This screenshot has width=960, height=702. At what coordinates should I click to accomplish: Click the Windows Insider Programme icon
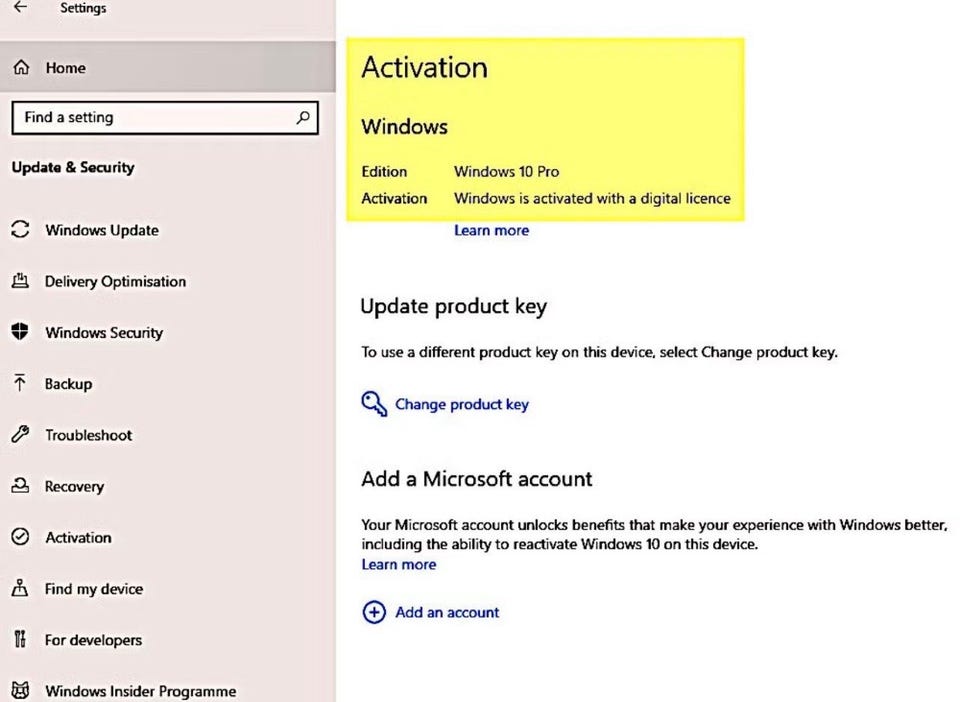click(x=20, y=690)
